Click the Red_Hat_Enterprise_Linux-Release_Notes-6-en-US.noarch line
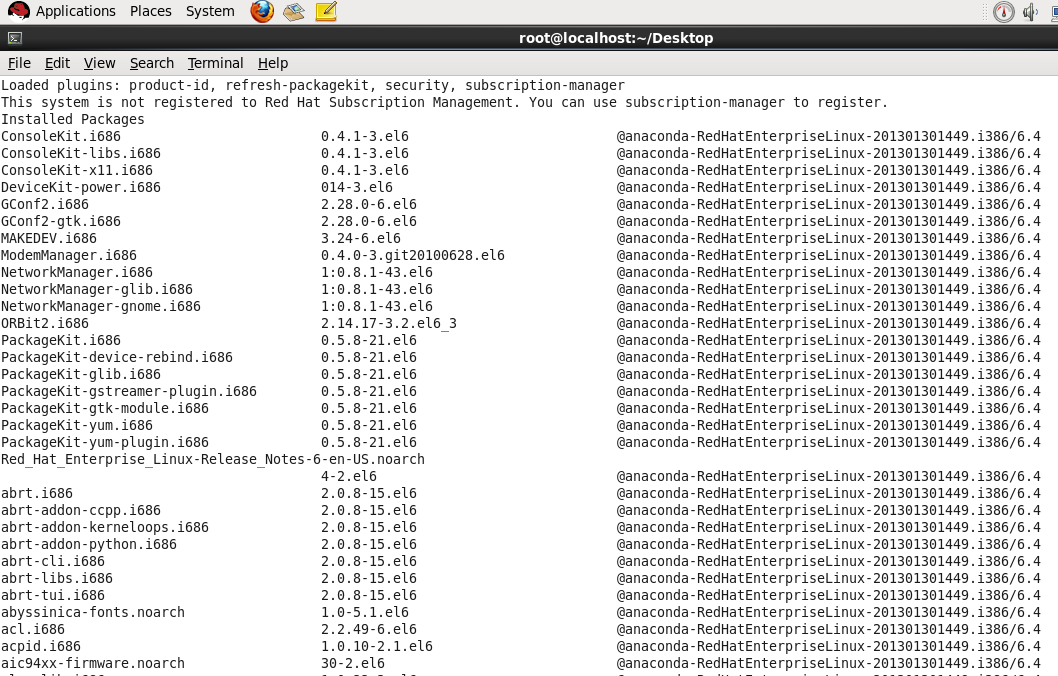The width and height of the screenshot is (1058, 676). 213,459
